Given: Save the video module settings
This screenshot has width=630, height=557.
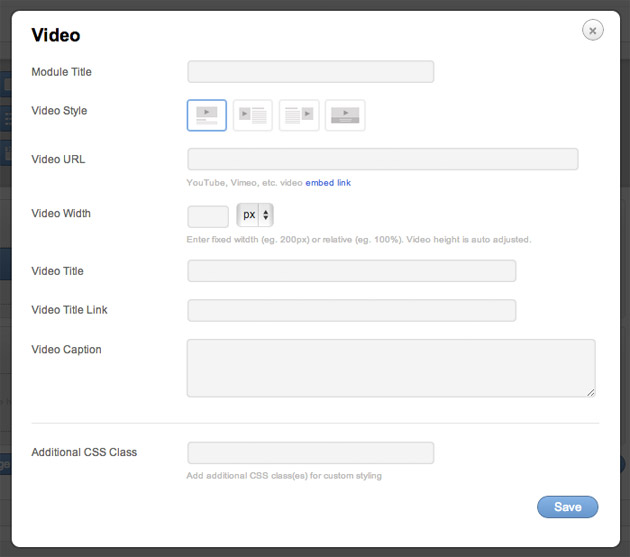Looking at the screenshot, I should pos(568,507).
